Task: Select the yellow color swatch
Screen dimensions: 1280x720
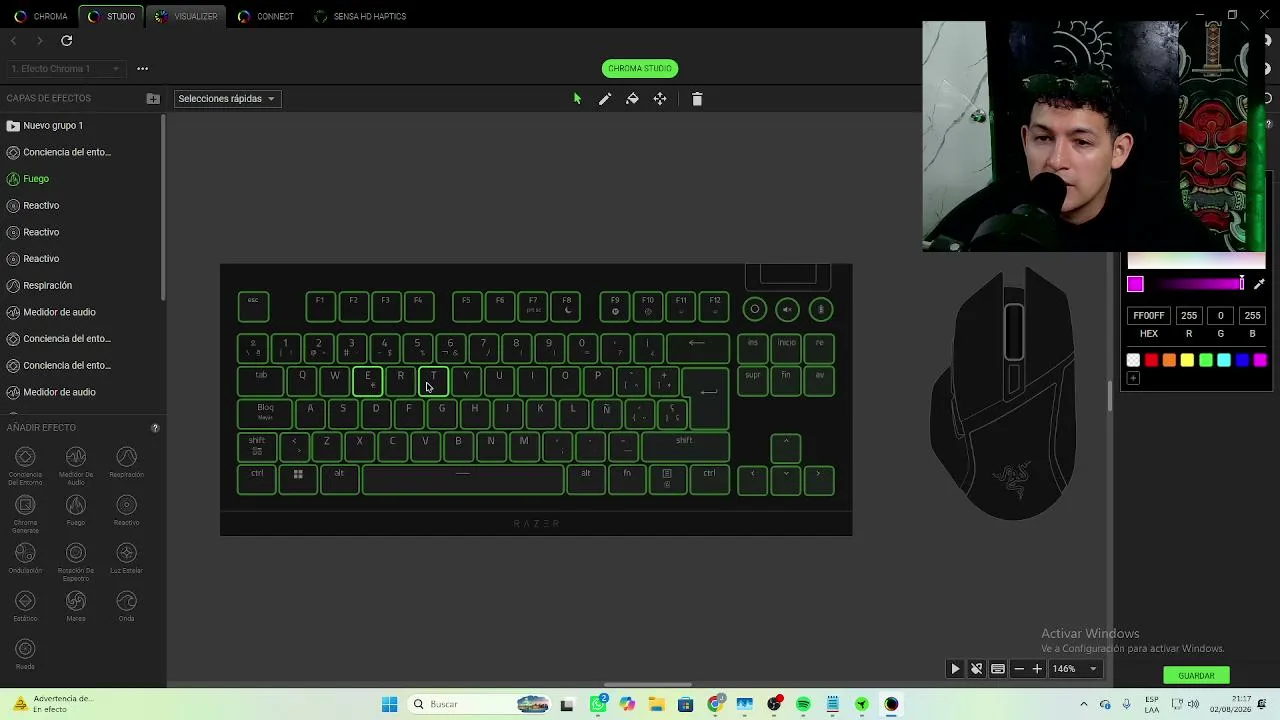Action: coord(1187,360)
